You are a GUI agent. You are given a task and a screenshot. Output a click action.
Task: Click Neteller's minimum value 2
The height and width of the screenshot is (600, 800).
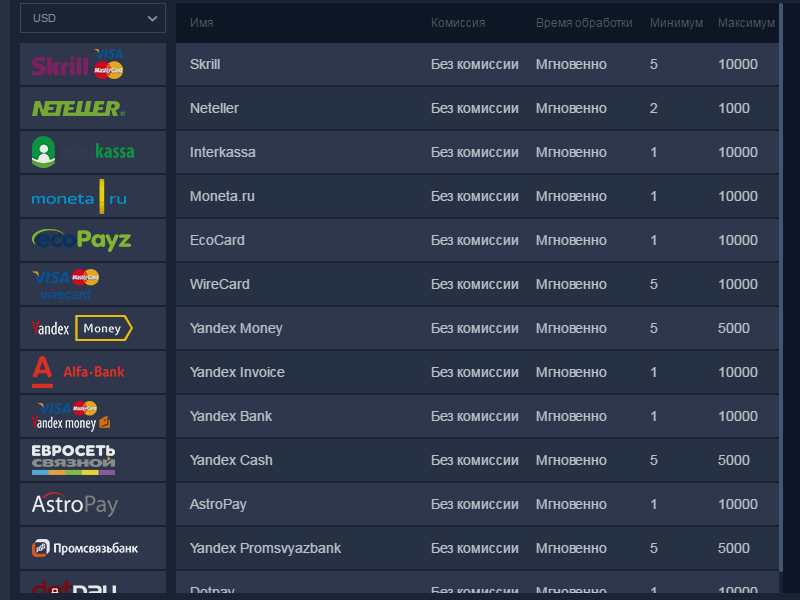654,108
